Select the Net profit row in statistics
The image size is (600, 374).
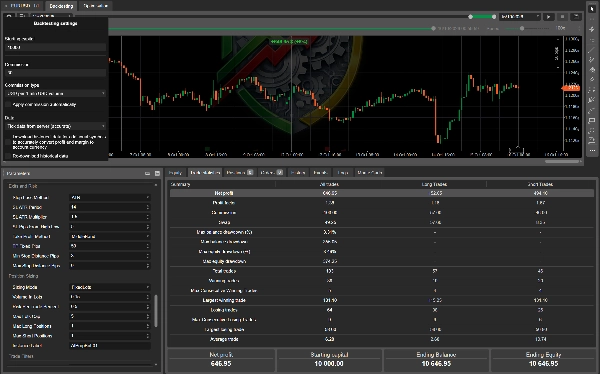coord(382,193)
